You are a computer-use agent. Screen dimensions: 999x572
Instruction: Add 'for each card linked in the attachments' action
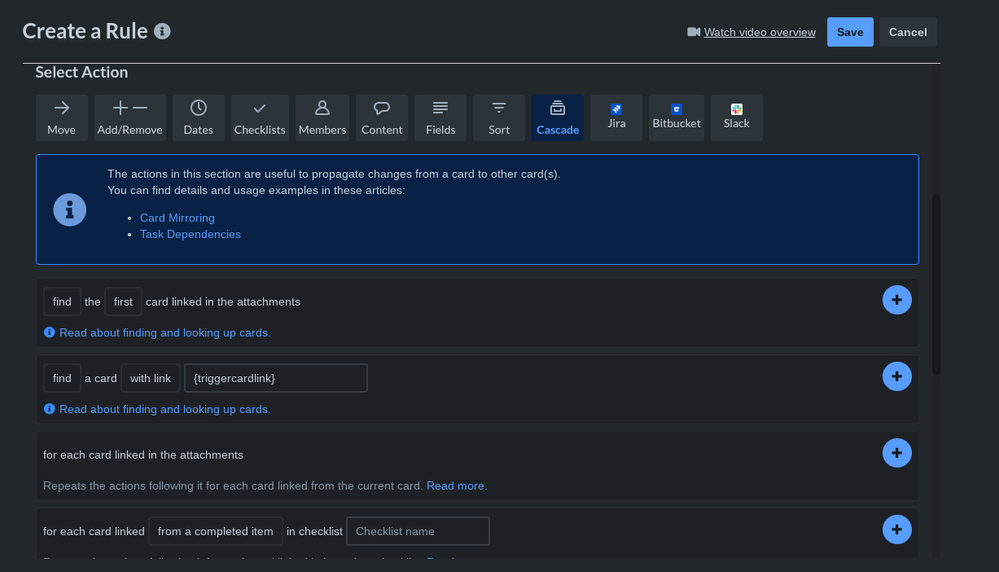(x=896, y=453)
